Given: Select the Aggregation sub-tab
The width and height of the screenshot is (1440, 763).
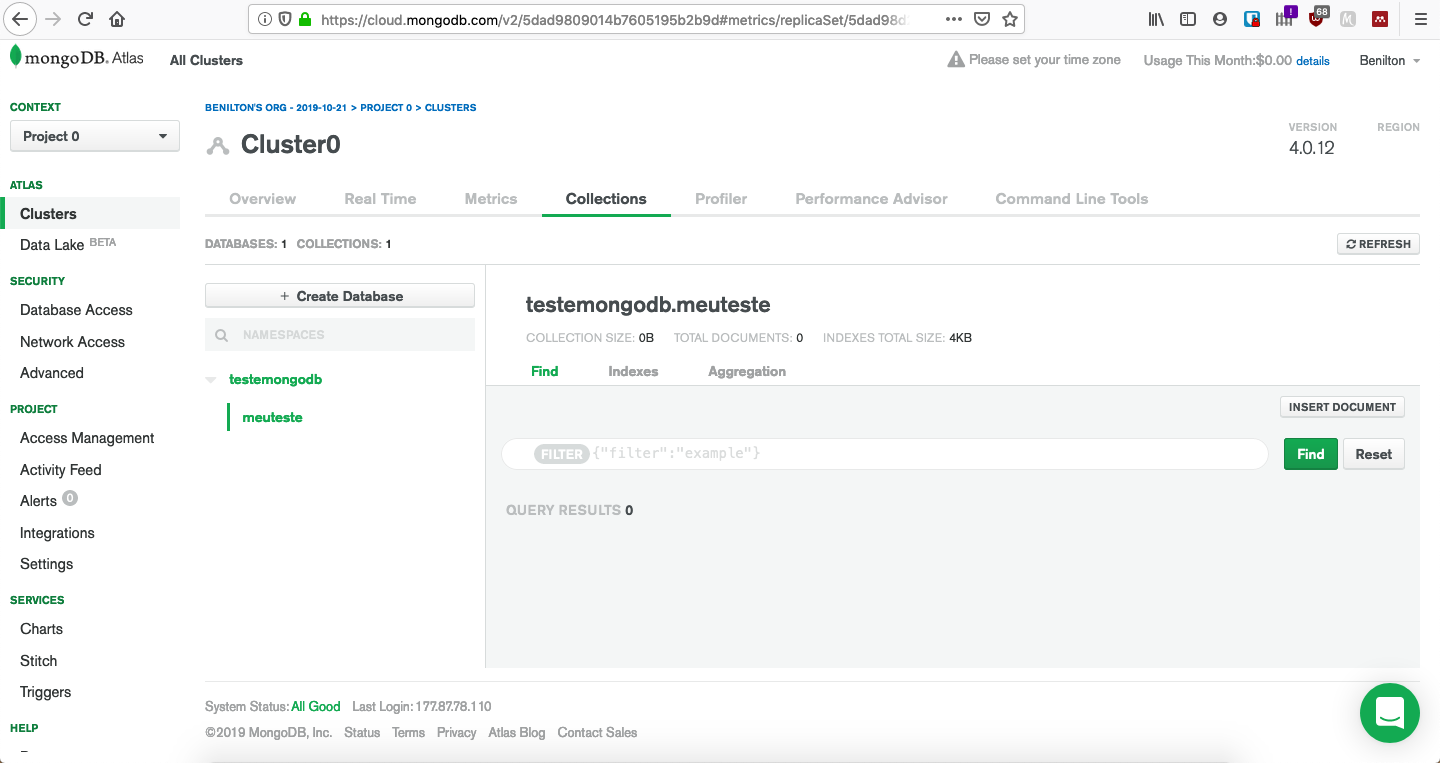Looking at the screenshot, I should click(x=747, y=371).
